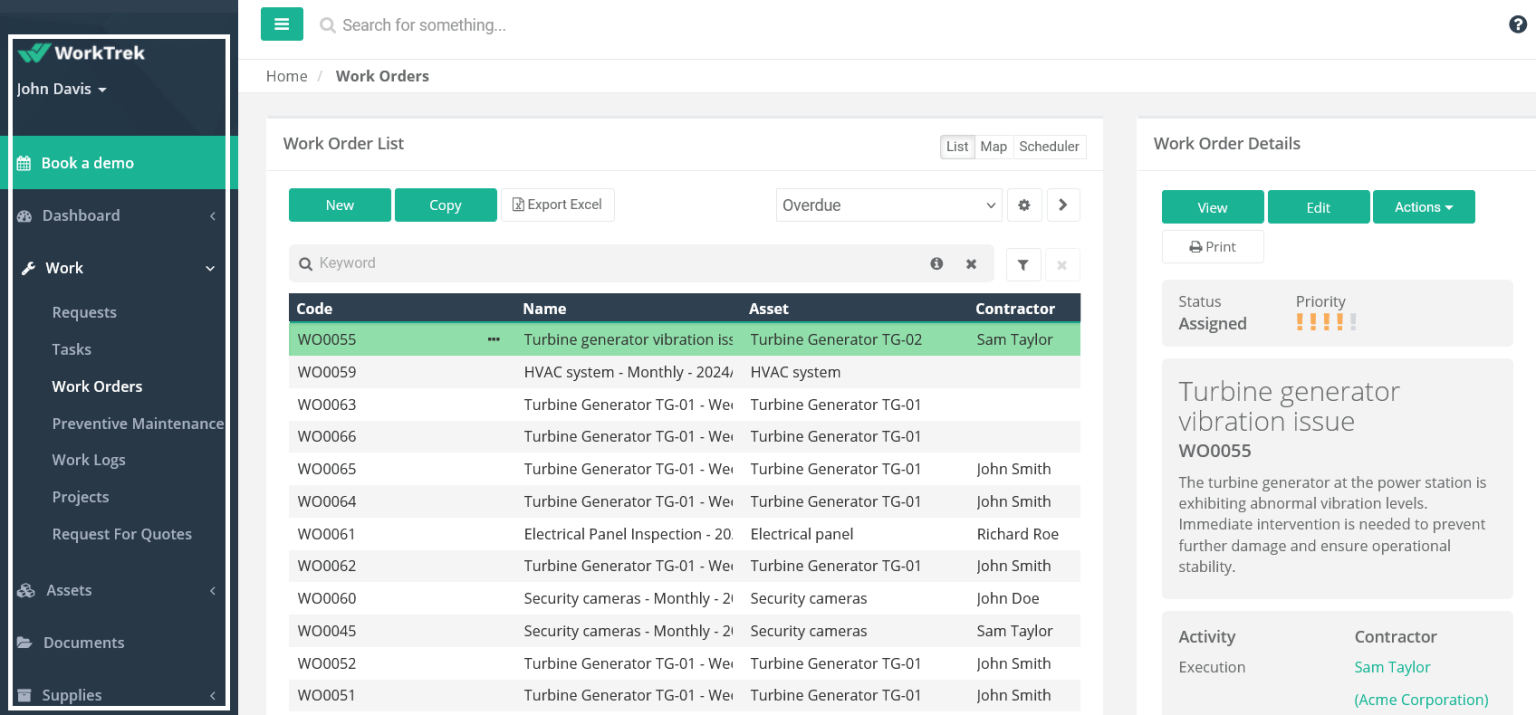Select the List view toggle
1536x715 pixels.
tap(957, 147)
